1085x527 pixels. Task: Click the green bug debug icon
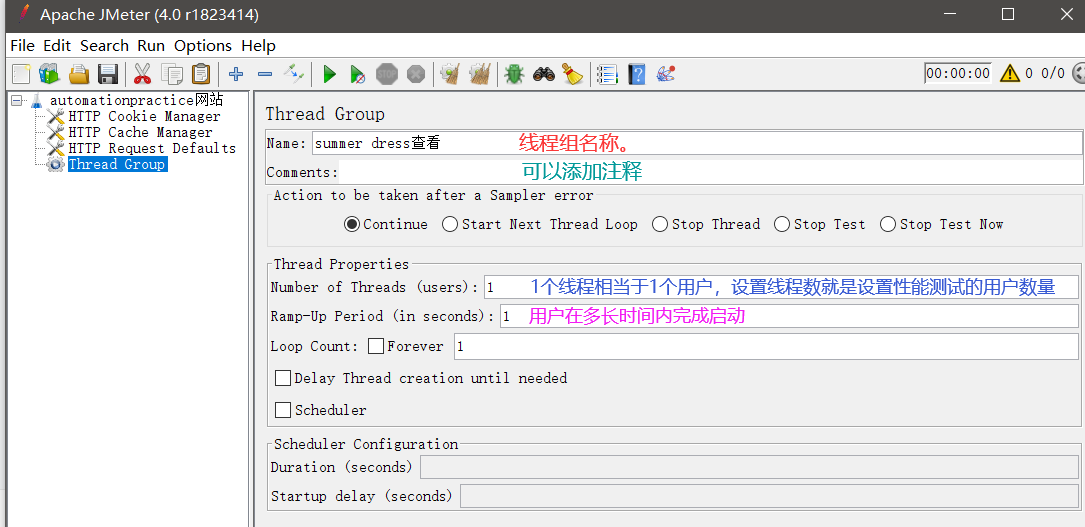(x=514, y=73)
